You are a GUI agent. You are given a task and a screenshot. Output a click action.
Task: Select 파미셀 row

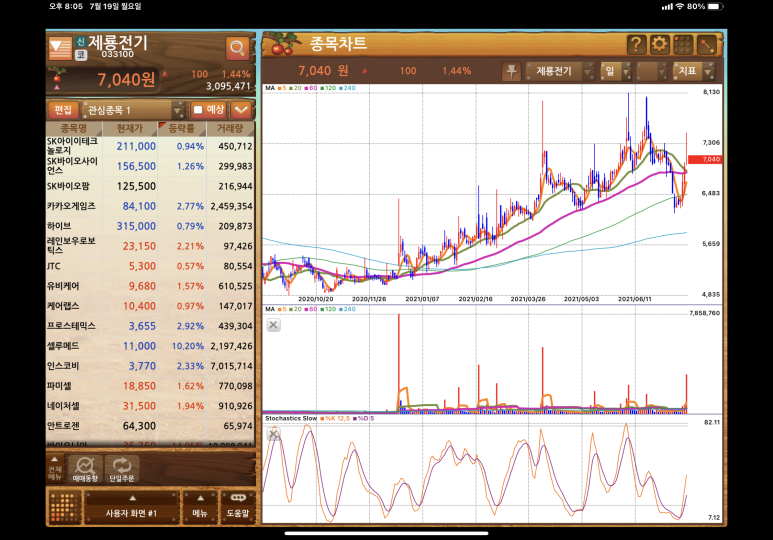(x=150, y=386)
